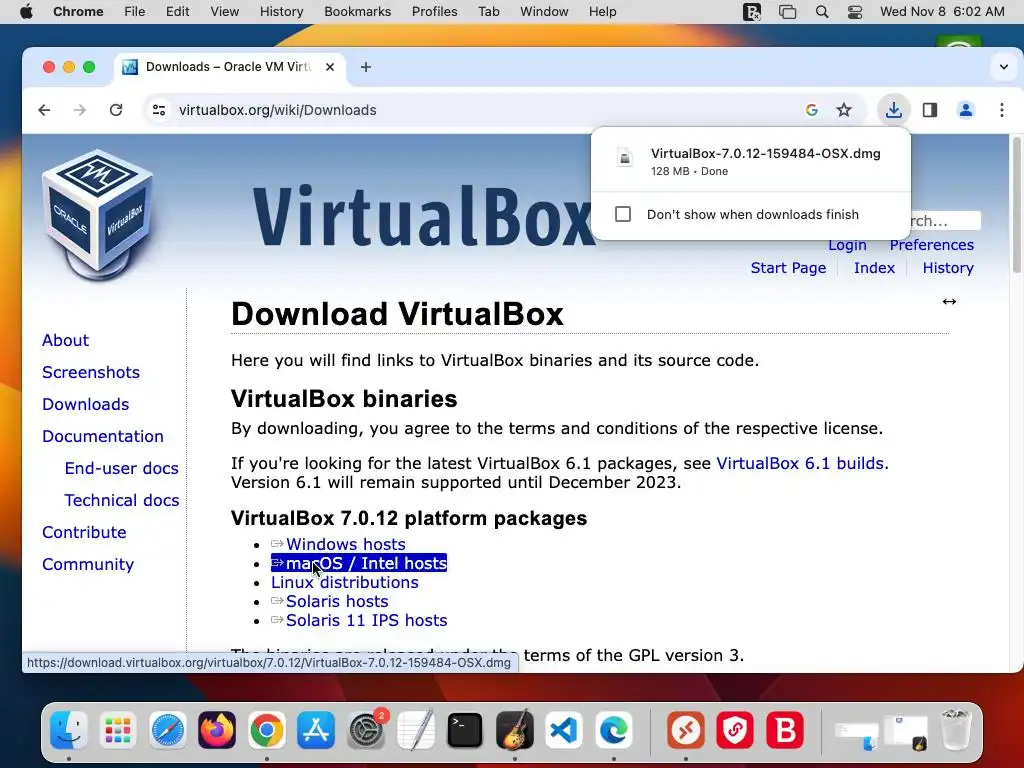Image resolution: width=1024 pixels, height=768 pixels.
Task: Open the Profiles menu
Action: coord(434,12)
